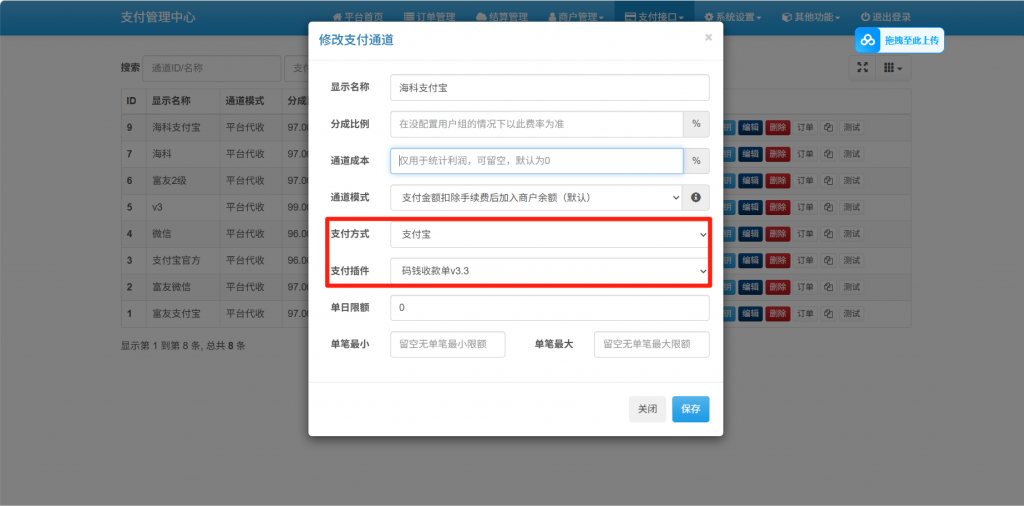The width and height of the screenshot is (1024, 506).
Task: Click the info icon beside 通道模式
Action: pos(696,198)
